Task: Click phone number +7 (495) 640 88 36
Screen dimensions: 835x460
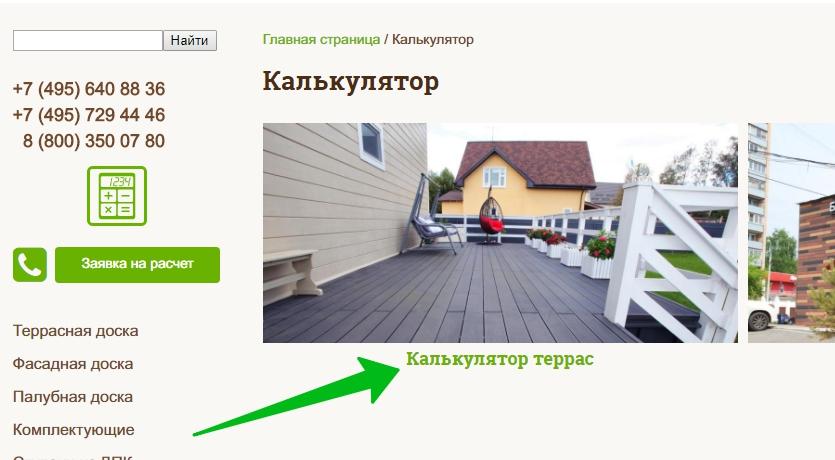Action: (89, 89)
